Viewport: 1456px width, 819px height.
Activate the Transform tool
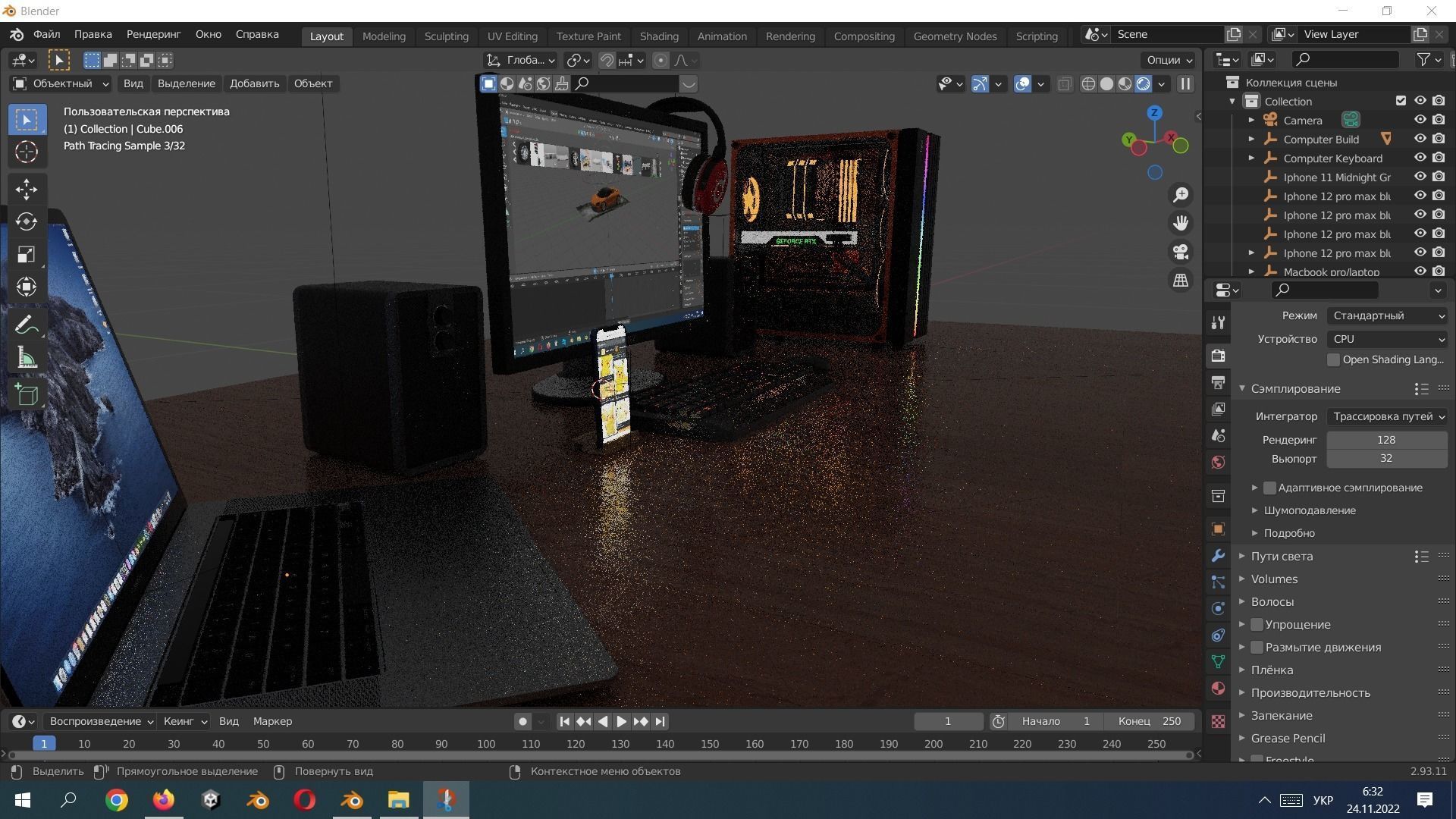click(x=27, y=287)
